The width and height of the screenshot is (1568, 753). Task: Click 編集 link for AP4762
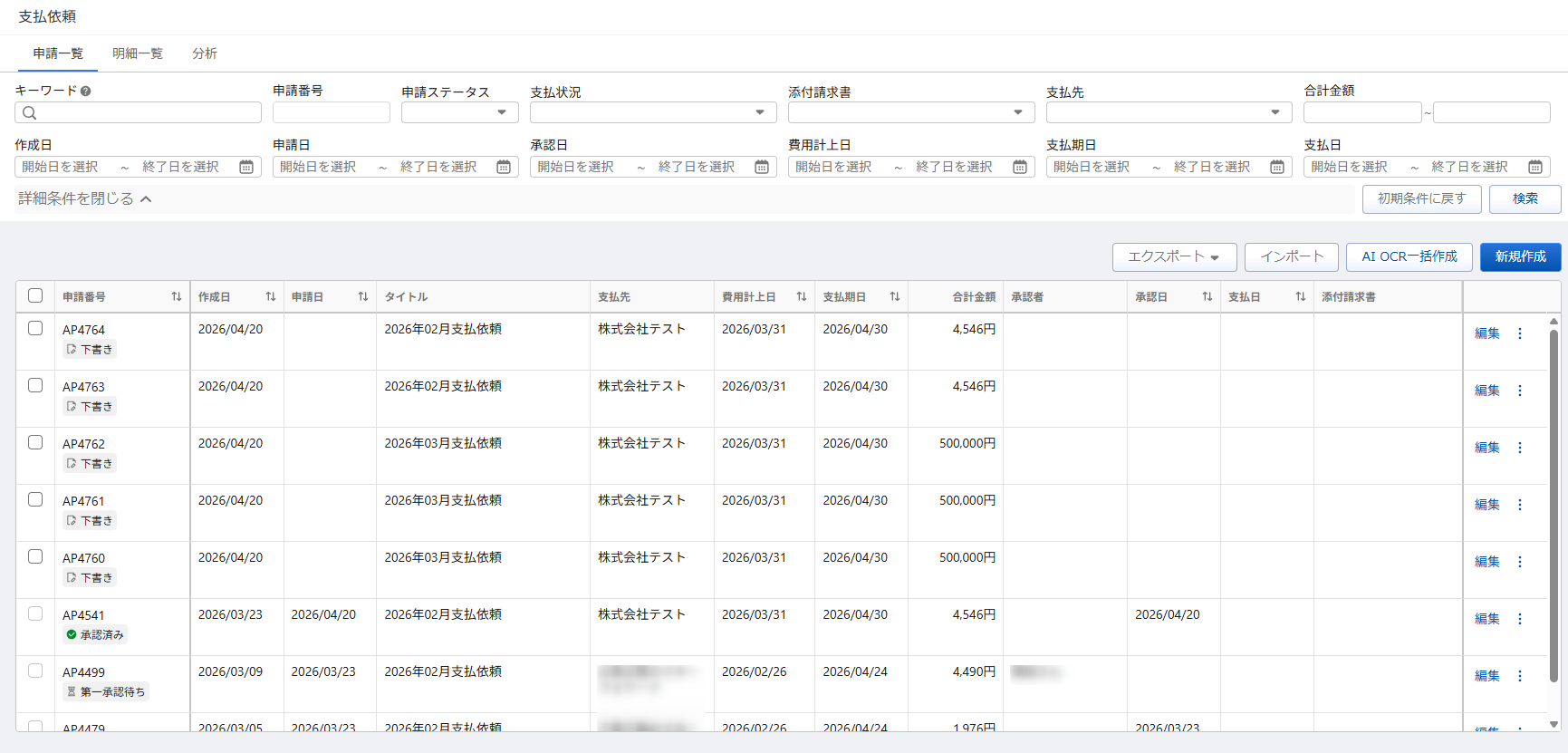point(1486,448)
